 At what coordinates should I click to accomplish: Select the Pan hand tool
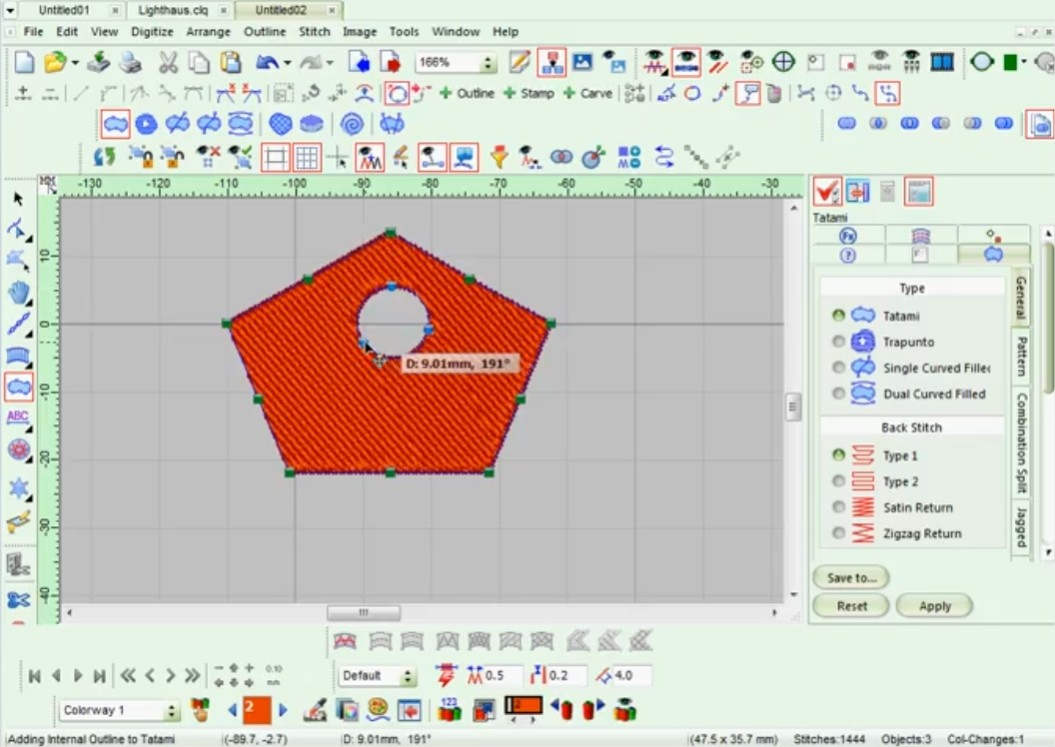point(18,293)
